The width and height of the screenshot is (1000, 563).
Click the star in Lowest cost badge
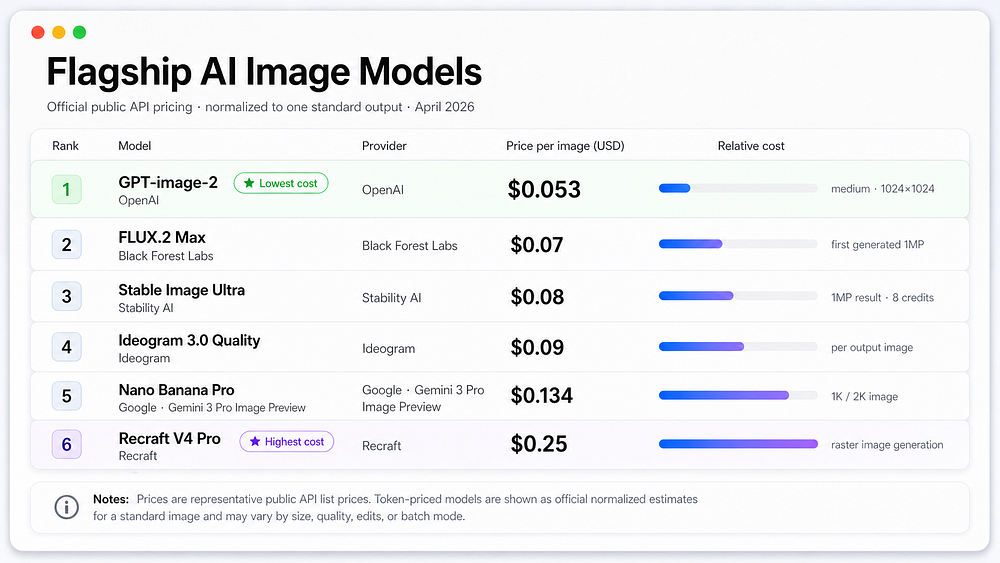pyautogui.click(x=249, y=183)
